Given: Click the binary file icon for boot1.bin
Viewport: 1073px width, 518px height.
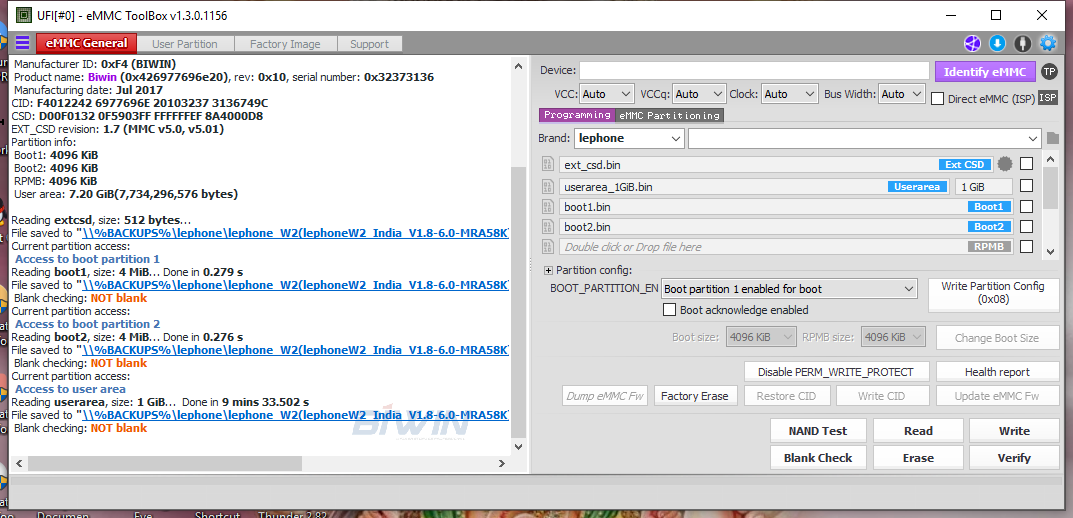Looking at the screenshot, I should click(547, 206).
